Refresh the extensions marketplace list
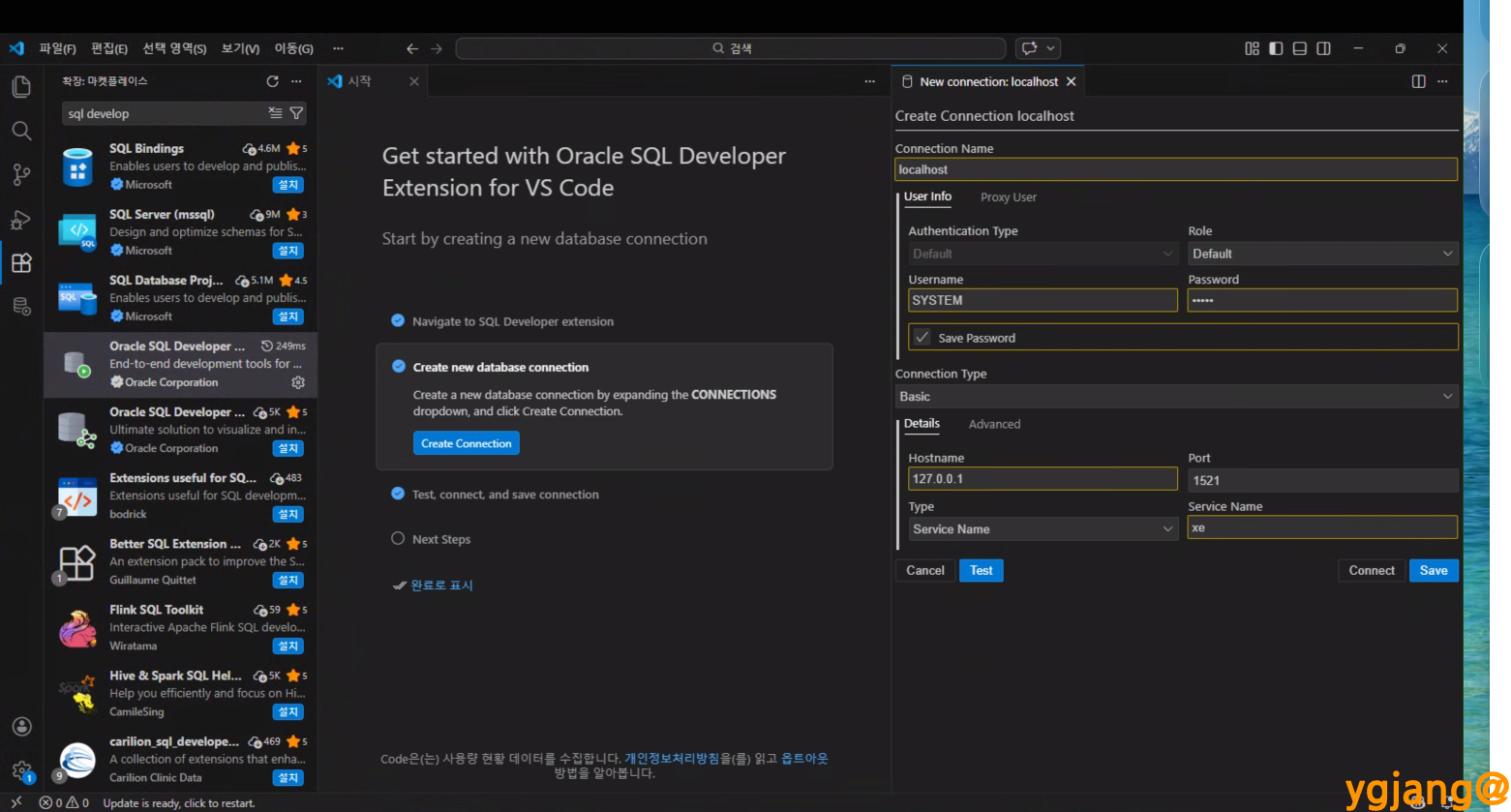This screenshot has height=812, width=1511. point(273,81)
